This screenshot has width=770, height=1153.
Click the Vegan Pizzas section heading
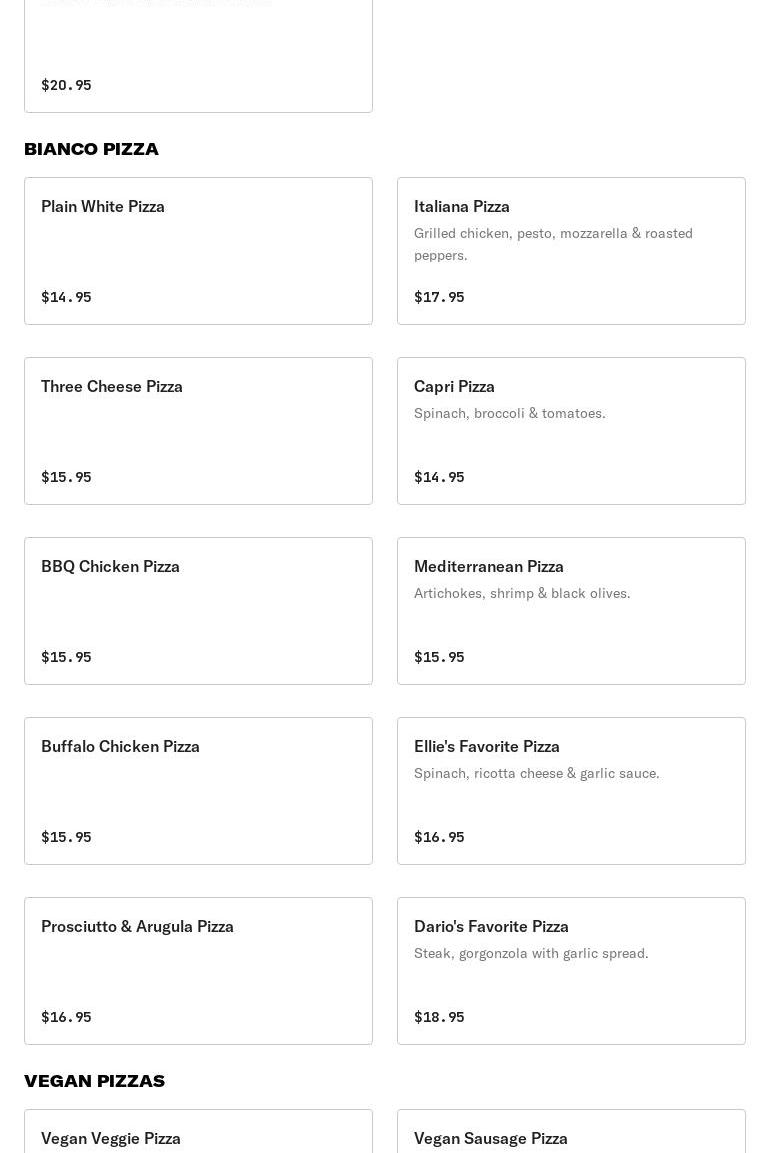(x=94, y=1081)
